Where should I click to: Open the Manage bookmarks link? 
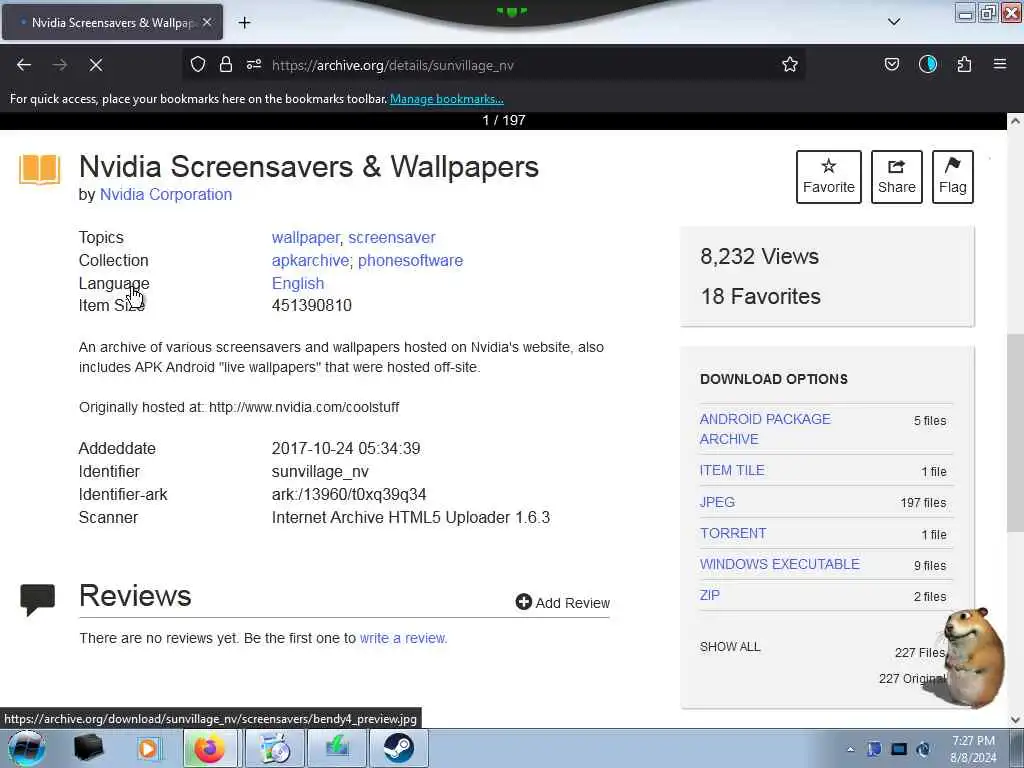[x=447, y=99]
